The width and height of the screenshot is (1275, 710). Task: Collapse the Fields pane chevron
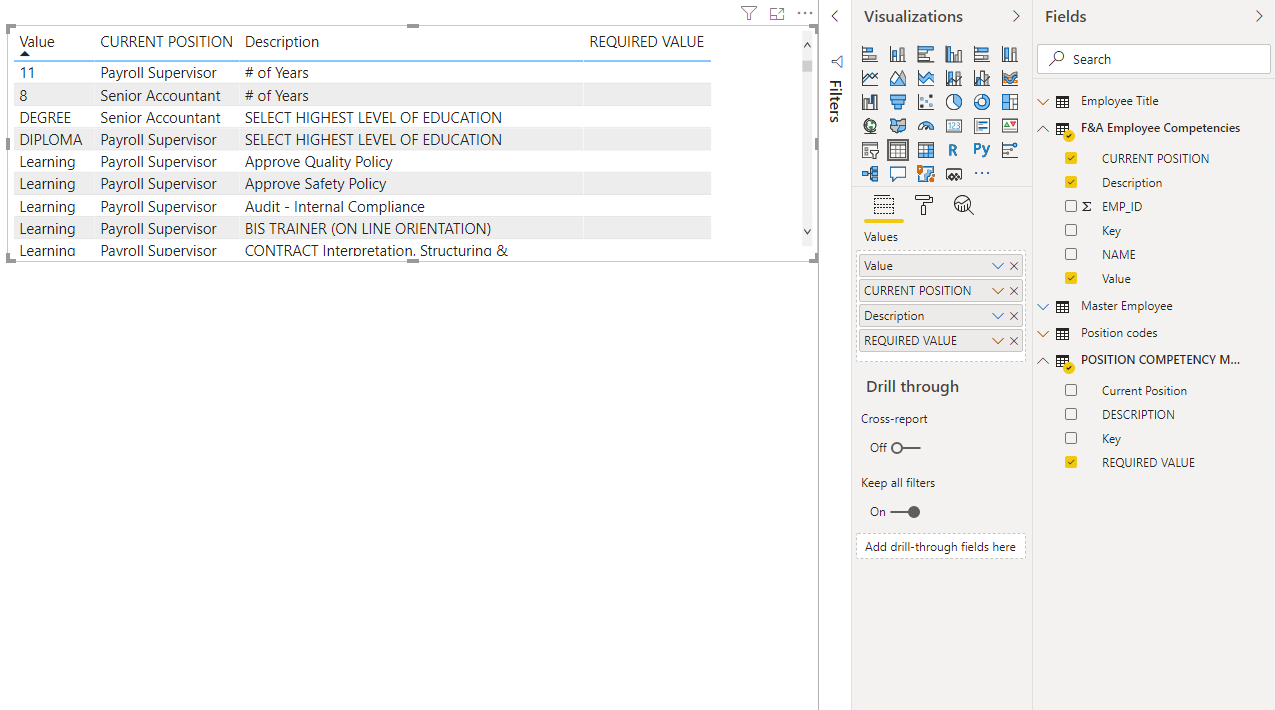1259,16
